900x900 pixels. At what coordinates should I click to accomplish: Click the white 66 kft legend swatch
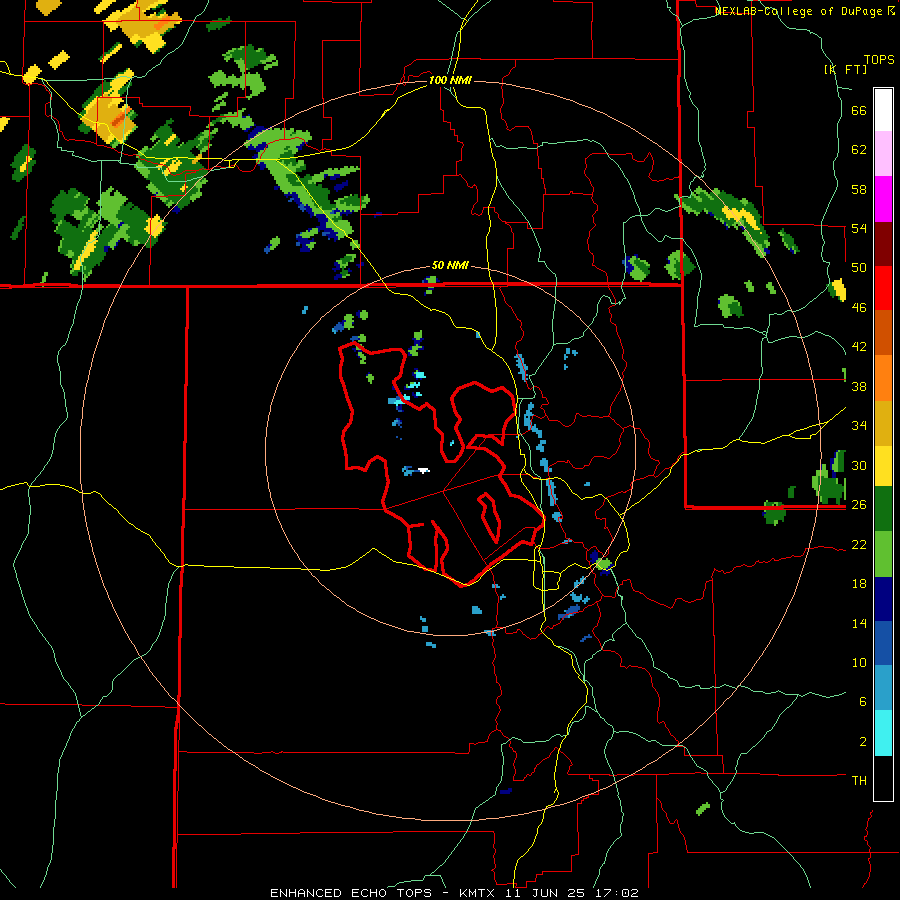(883, 110)
